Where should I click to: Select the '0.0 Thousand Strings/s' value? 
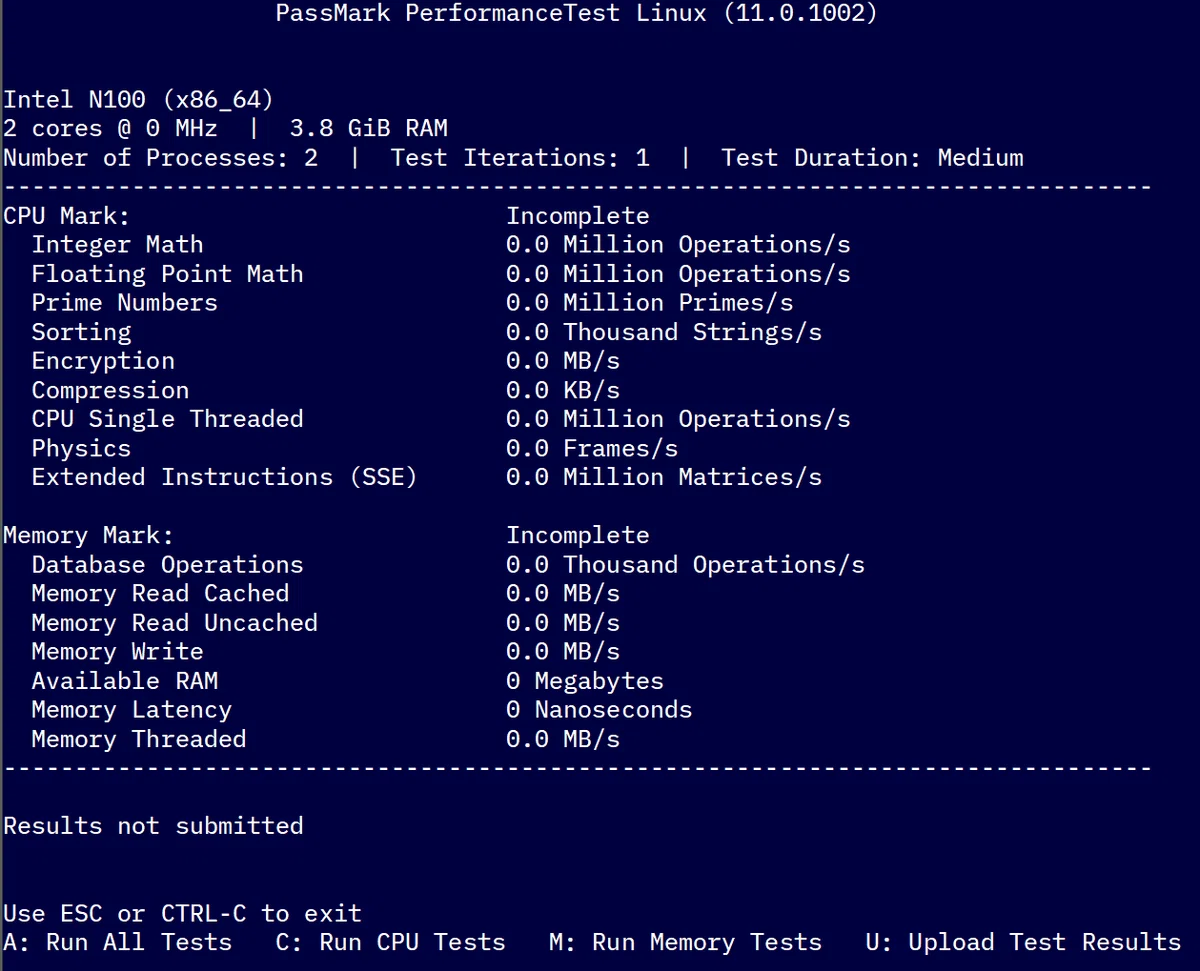click(664, 332)
